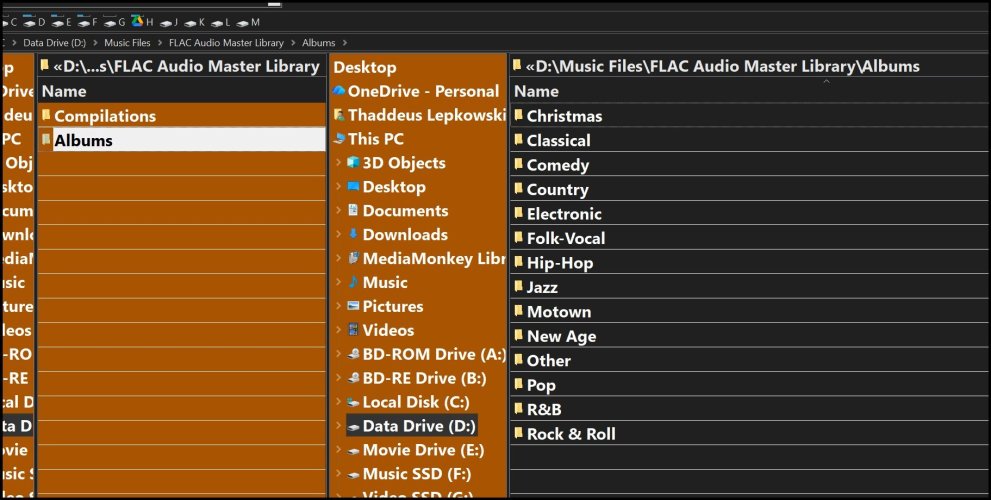Click the Documents icon in the tree
The image size is (991, 500).
tap(353, 210)
